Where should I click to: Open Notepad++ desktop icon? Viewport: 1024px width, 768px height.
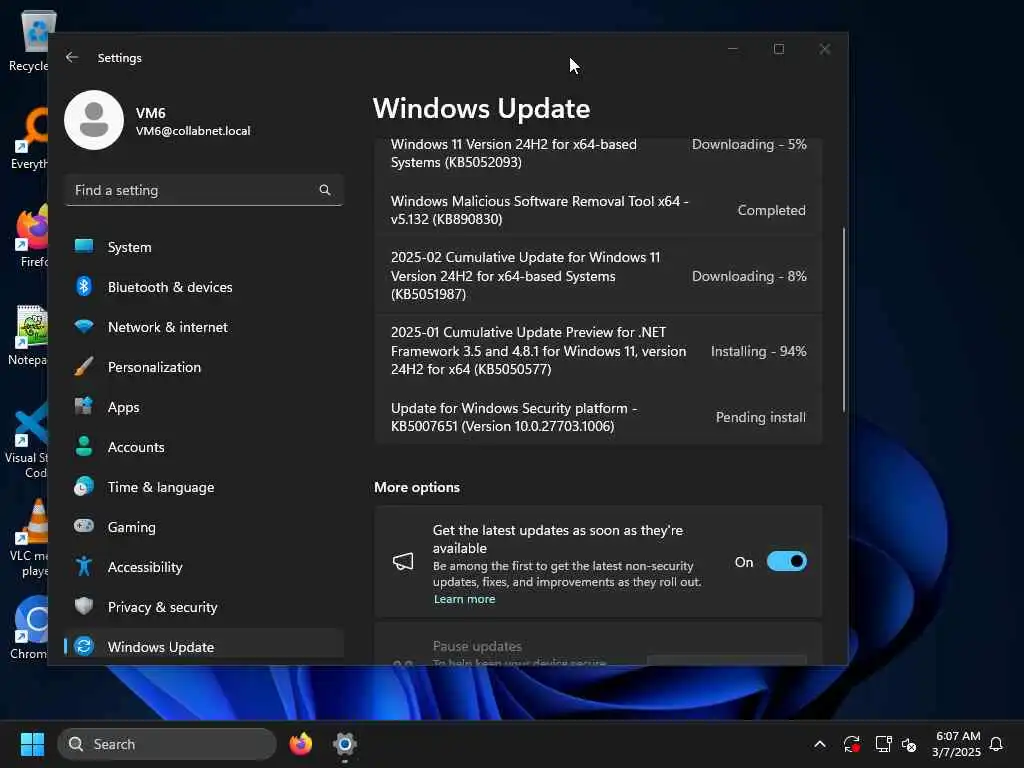(28, 335)
